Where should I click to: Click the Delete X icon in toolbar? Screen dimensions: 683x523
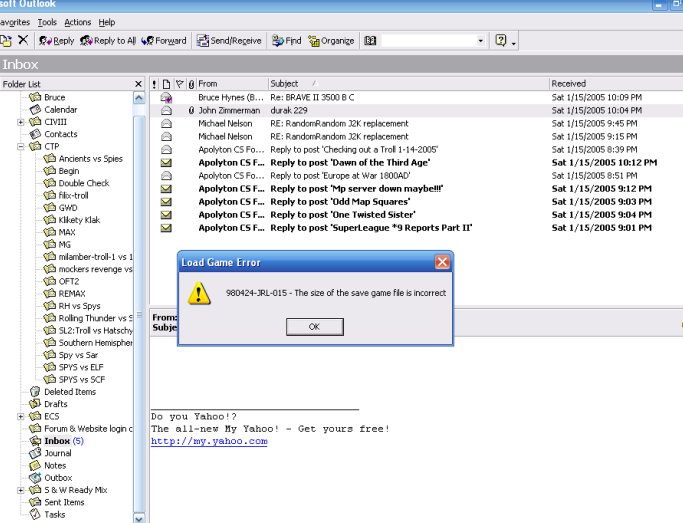[22, 41]
